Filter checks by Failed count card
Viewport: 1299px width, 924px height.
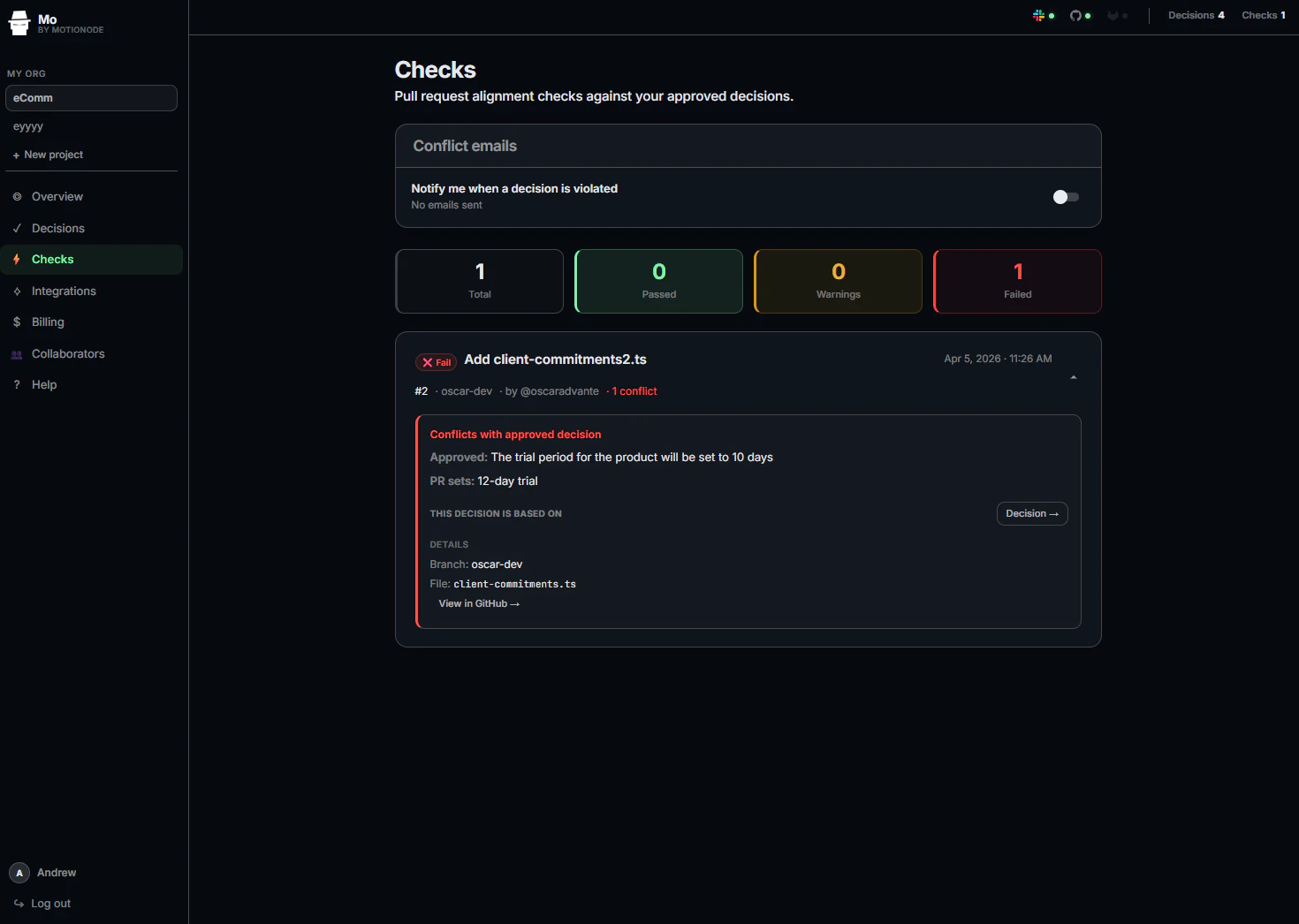[1017, 281]
